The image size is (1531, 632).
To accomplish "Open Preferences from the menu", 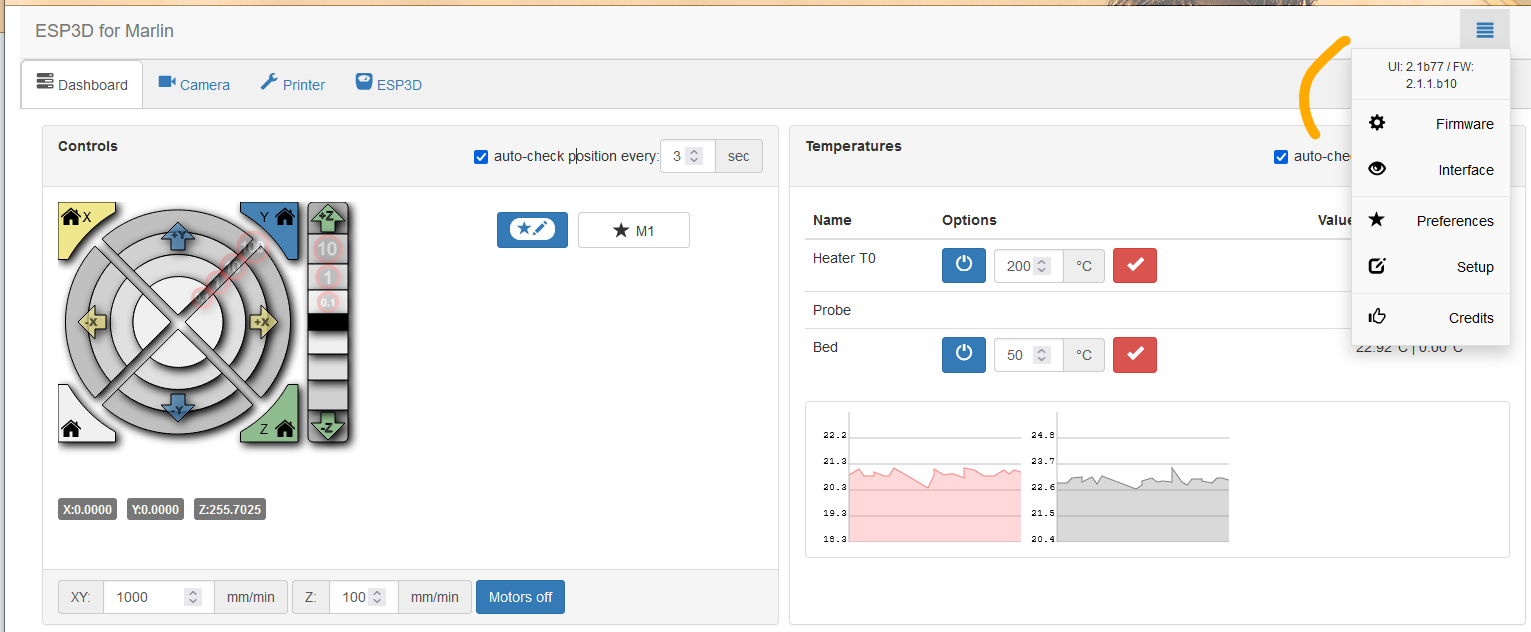I will pos(1431,221).
